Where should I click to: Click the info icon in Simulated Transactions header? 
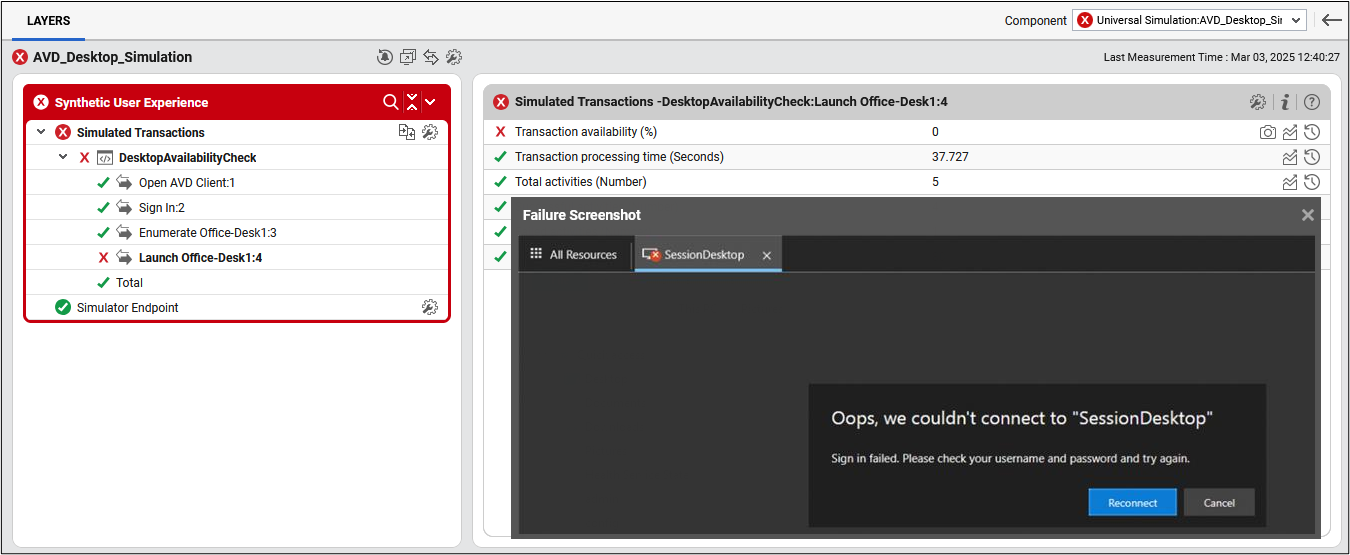(x=1285, y=102)
